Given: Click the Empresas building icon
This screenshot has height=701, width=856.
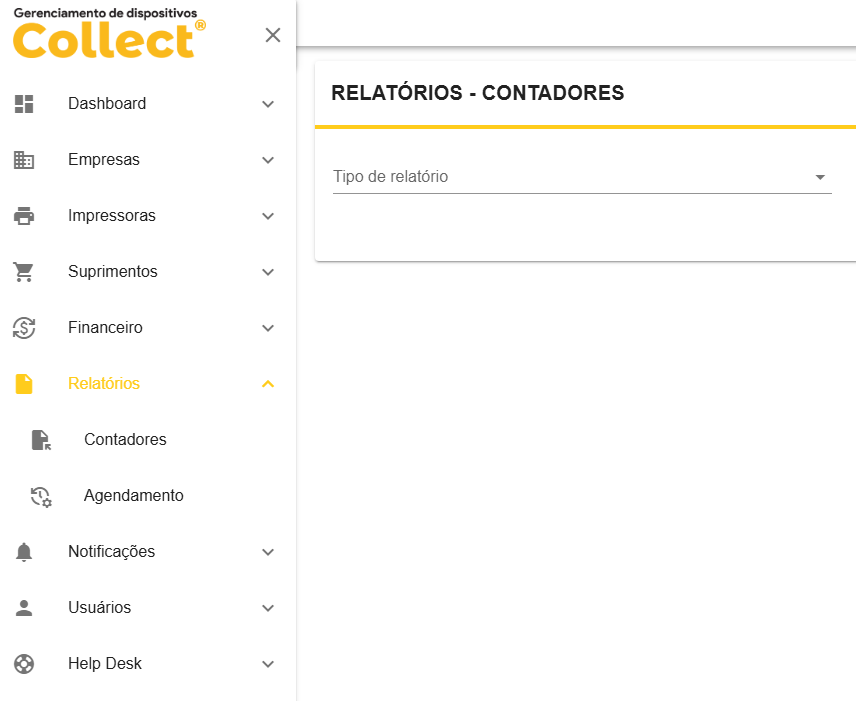Looking at the screenshot, I should pyautogui.click(x=24, y=160).
